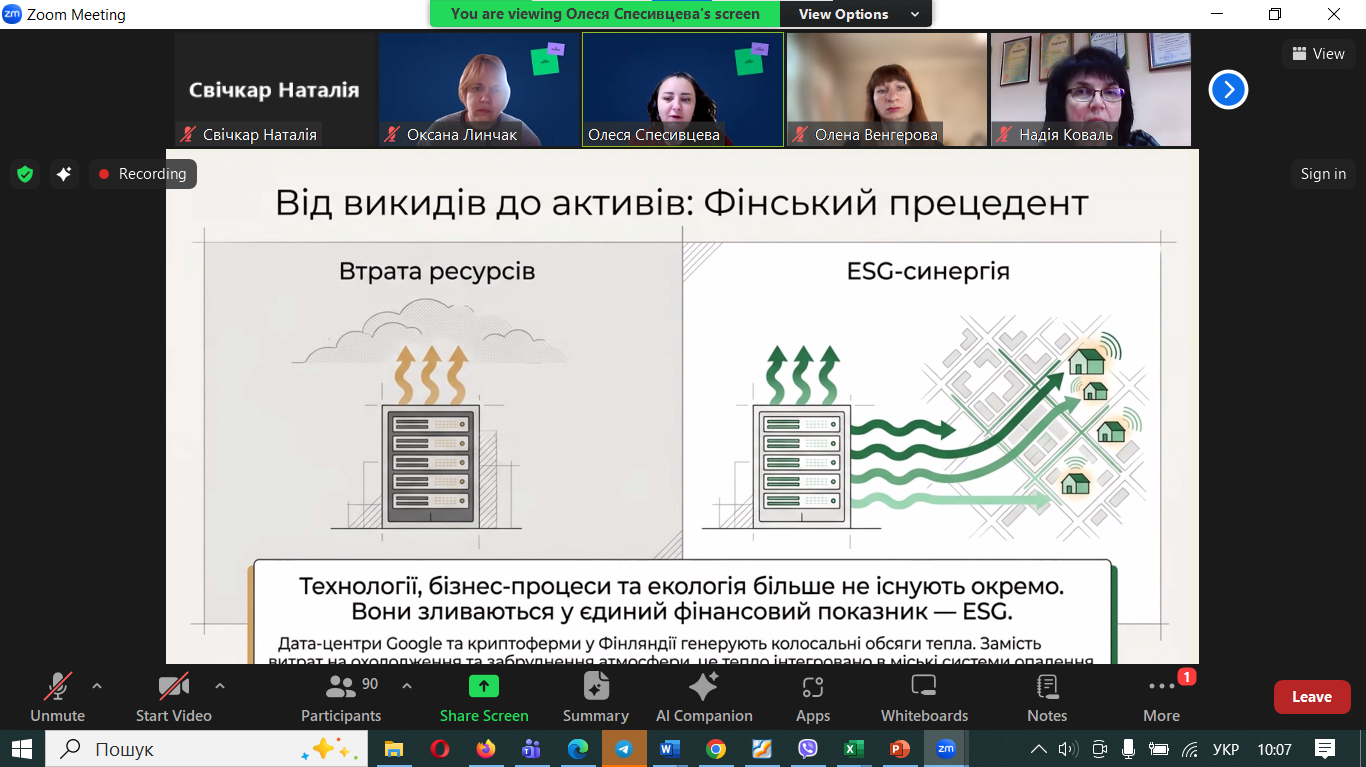
Task: Click the AI sparkle icon near Recording
Action: click(64, 174)
